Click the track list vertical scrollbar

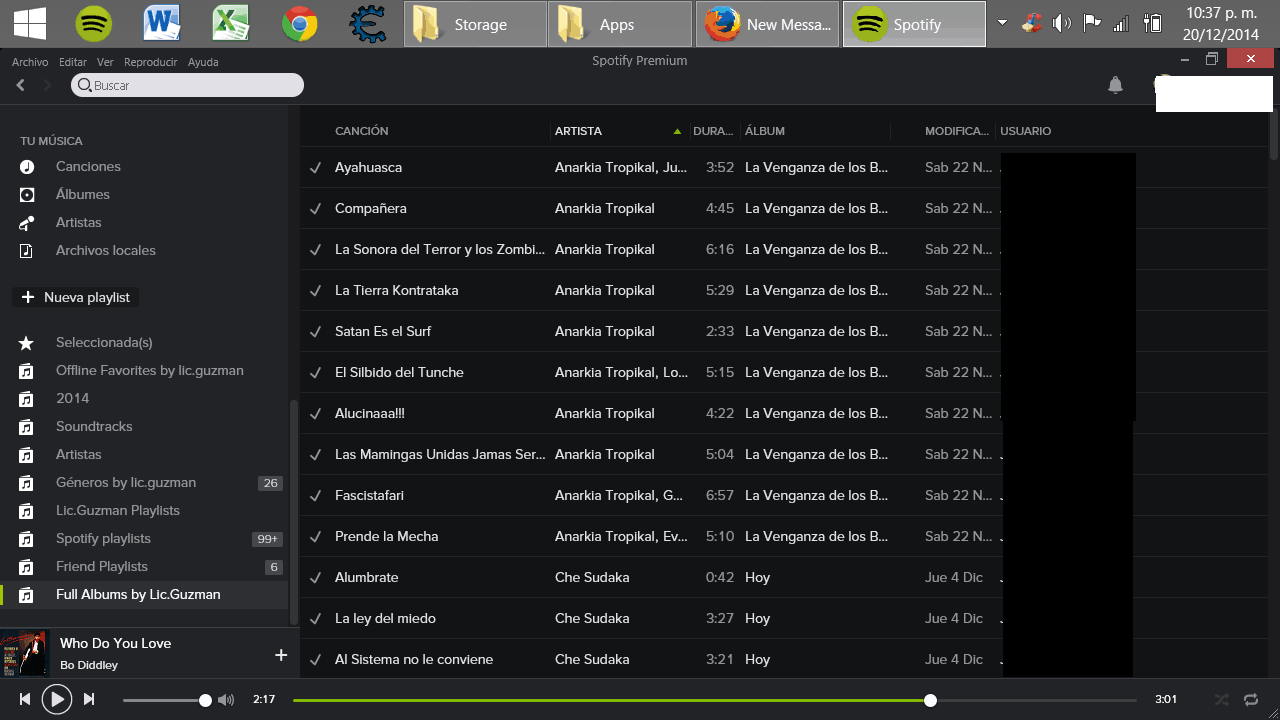point(1274,135)
